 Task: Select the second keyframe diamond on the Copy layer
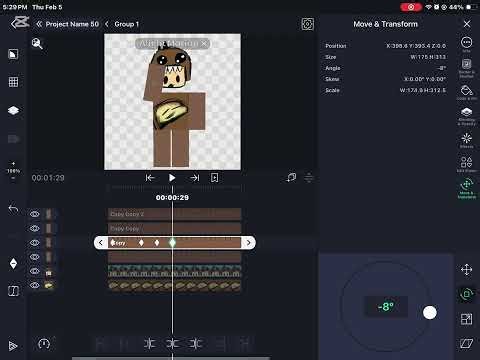coord(141,243)
